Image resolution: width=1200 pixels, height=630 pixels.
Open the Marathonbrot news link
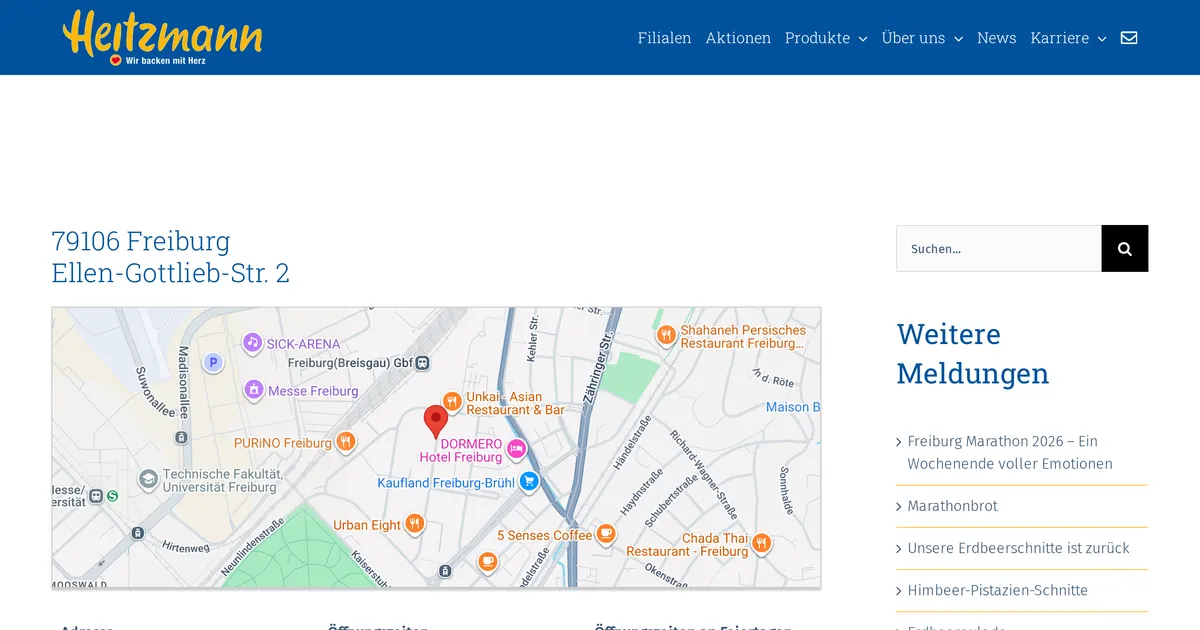coord(952,506)
